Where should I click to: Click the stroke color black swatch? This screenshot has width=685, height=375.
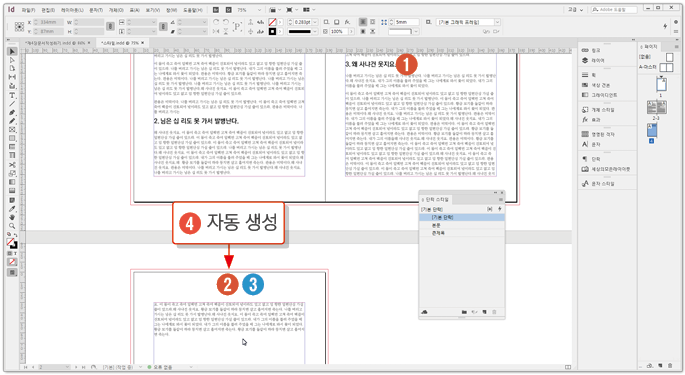pyautogui.click(x=272, y=31)
